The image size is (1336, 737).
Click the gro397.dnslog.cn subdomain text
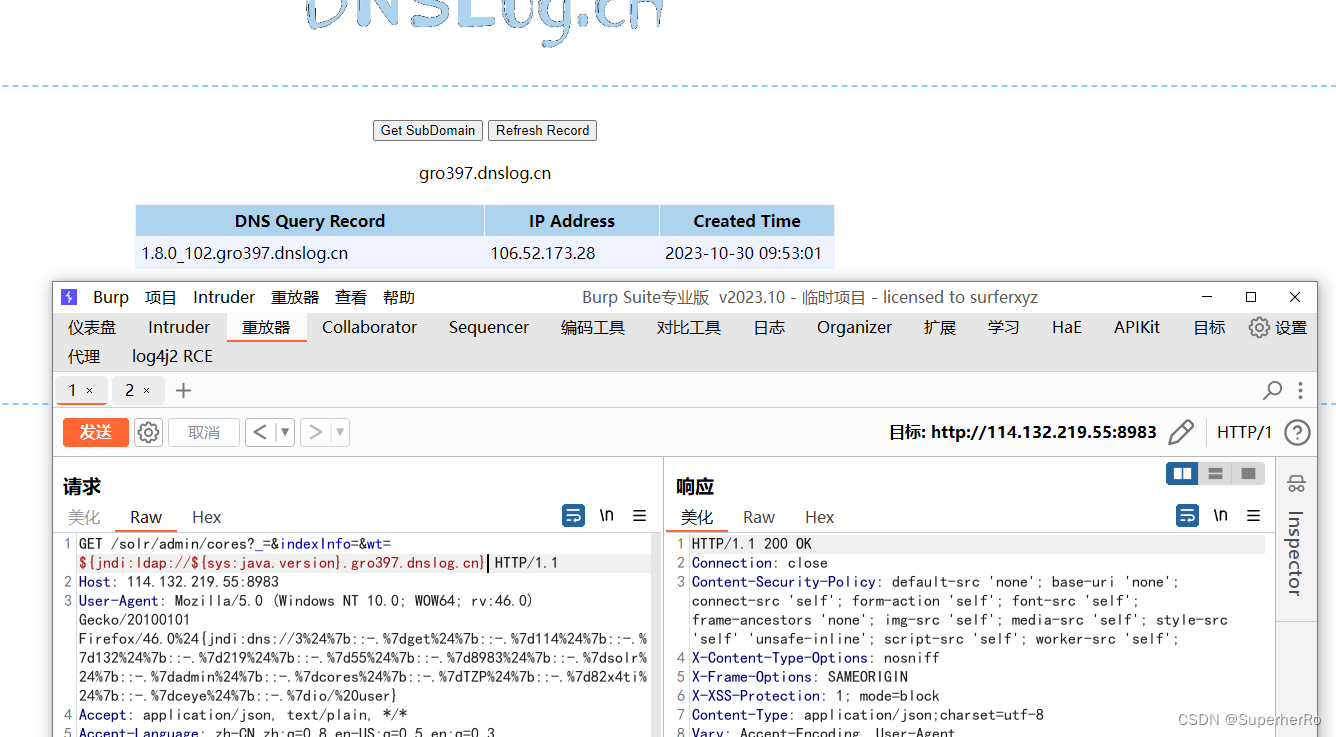coord(485,173)
